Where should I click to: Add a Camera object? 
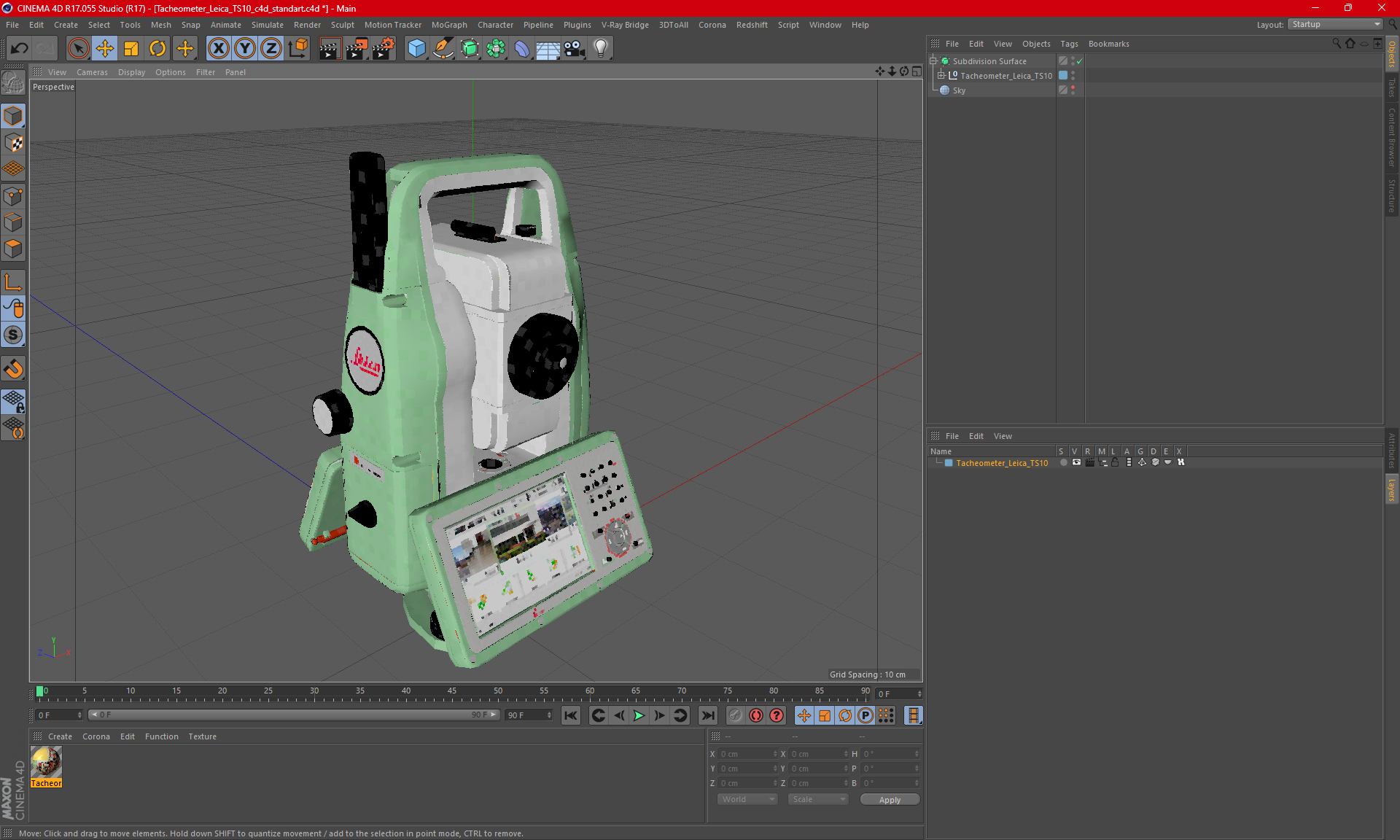[x=575, y=49]
